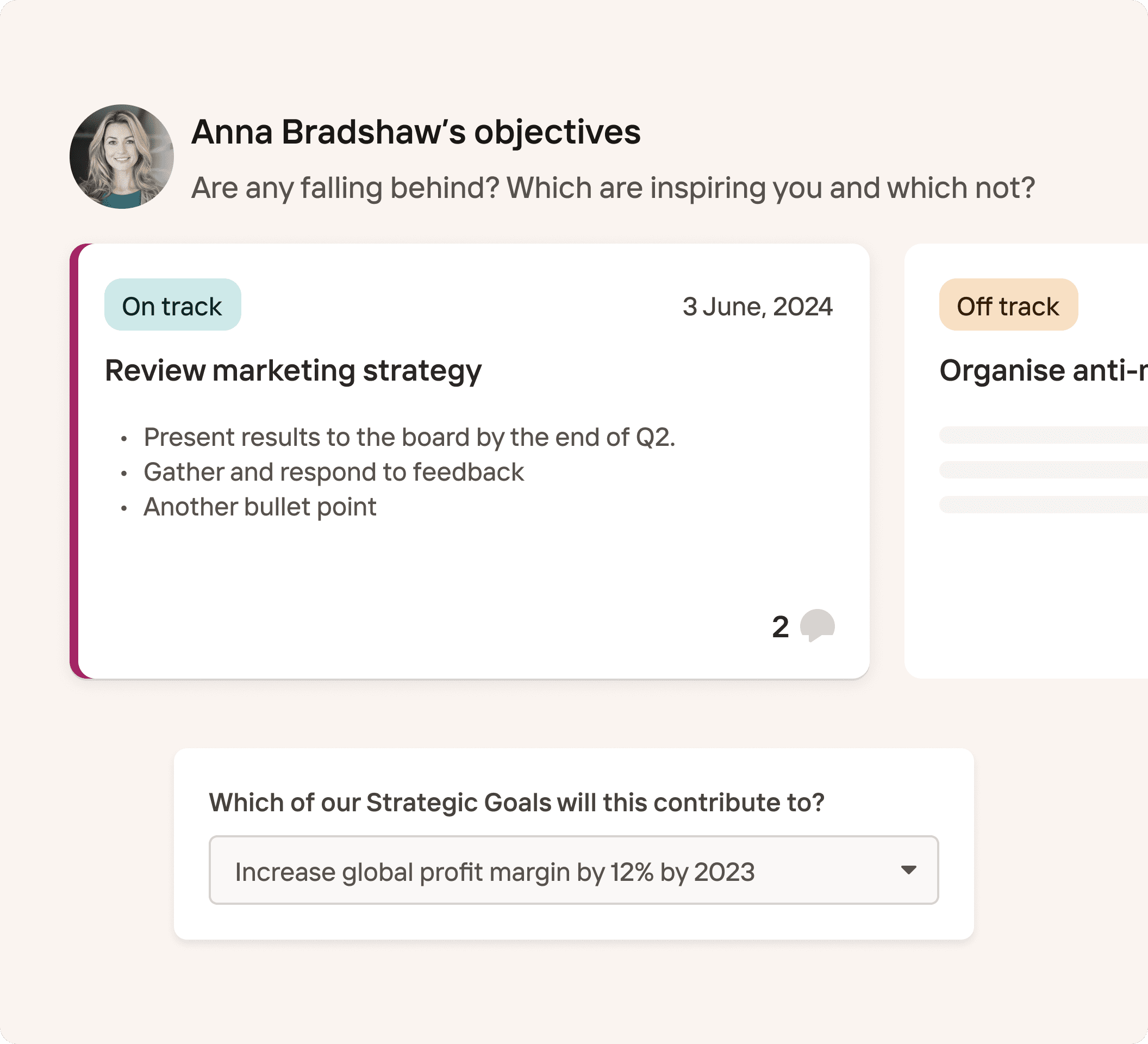
Task: Click the 'On track' status badge
Action: [x=172, y=304]
